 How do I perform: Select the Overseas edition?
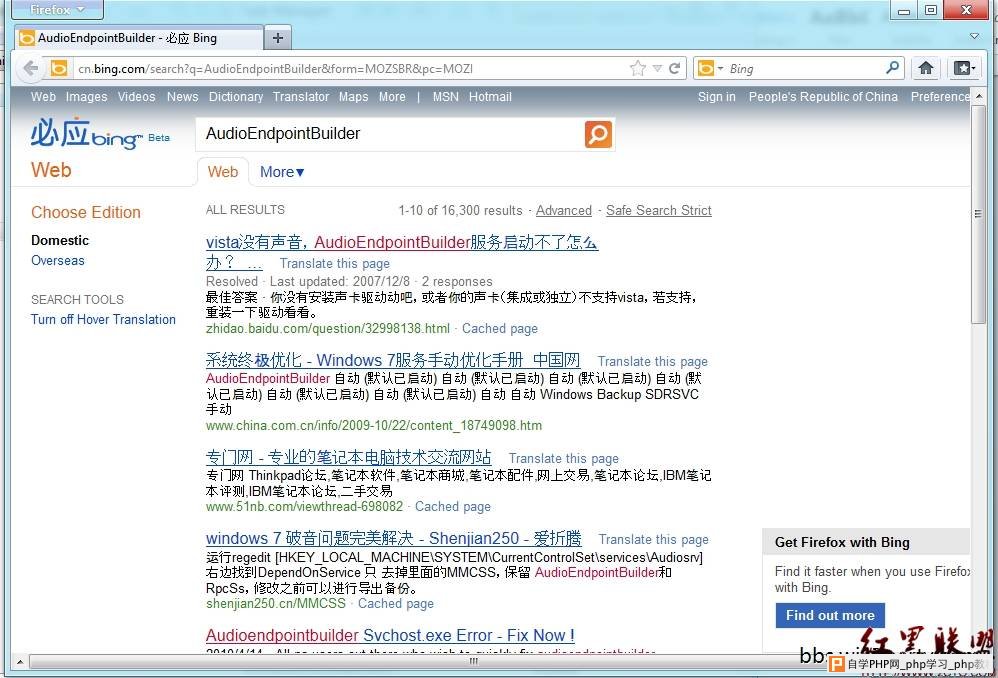click(x=58, y=261)
